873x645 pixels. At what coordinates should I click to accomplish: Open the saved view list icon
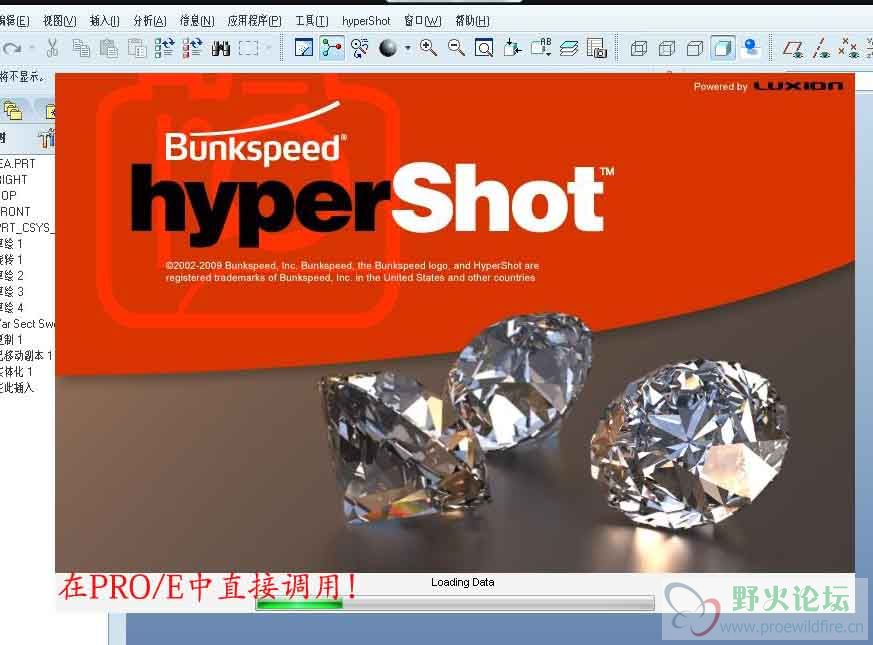(541, 47)
